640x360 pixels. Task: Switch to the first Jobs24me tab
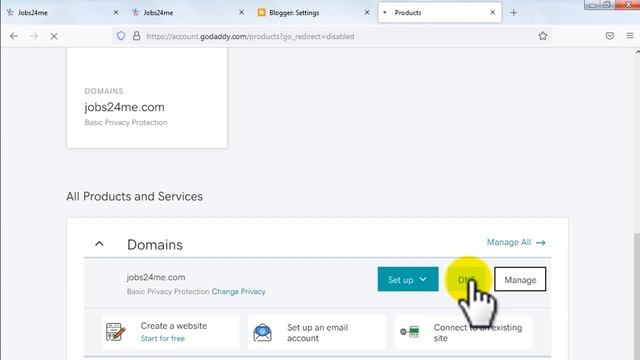pos(63,13)
